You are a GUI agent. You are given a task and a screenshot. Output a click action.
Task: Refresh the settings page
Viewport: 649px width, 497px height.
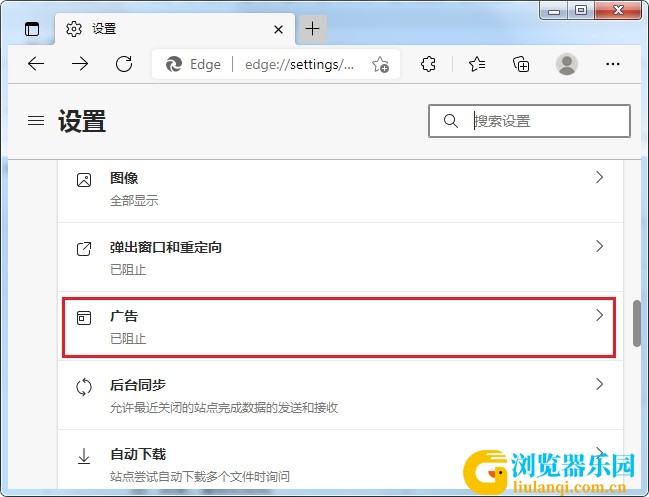(124, 64)
